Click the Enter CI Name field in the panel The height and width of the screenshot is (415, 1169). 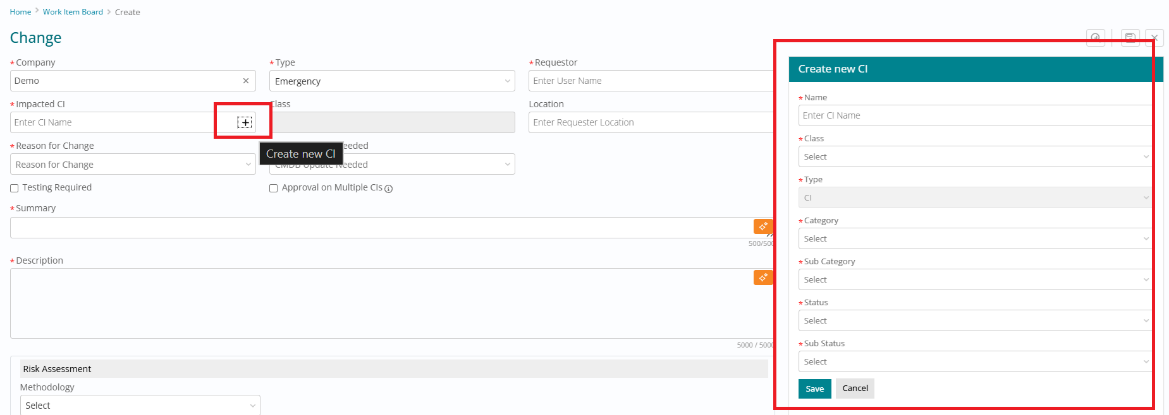974,115
